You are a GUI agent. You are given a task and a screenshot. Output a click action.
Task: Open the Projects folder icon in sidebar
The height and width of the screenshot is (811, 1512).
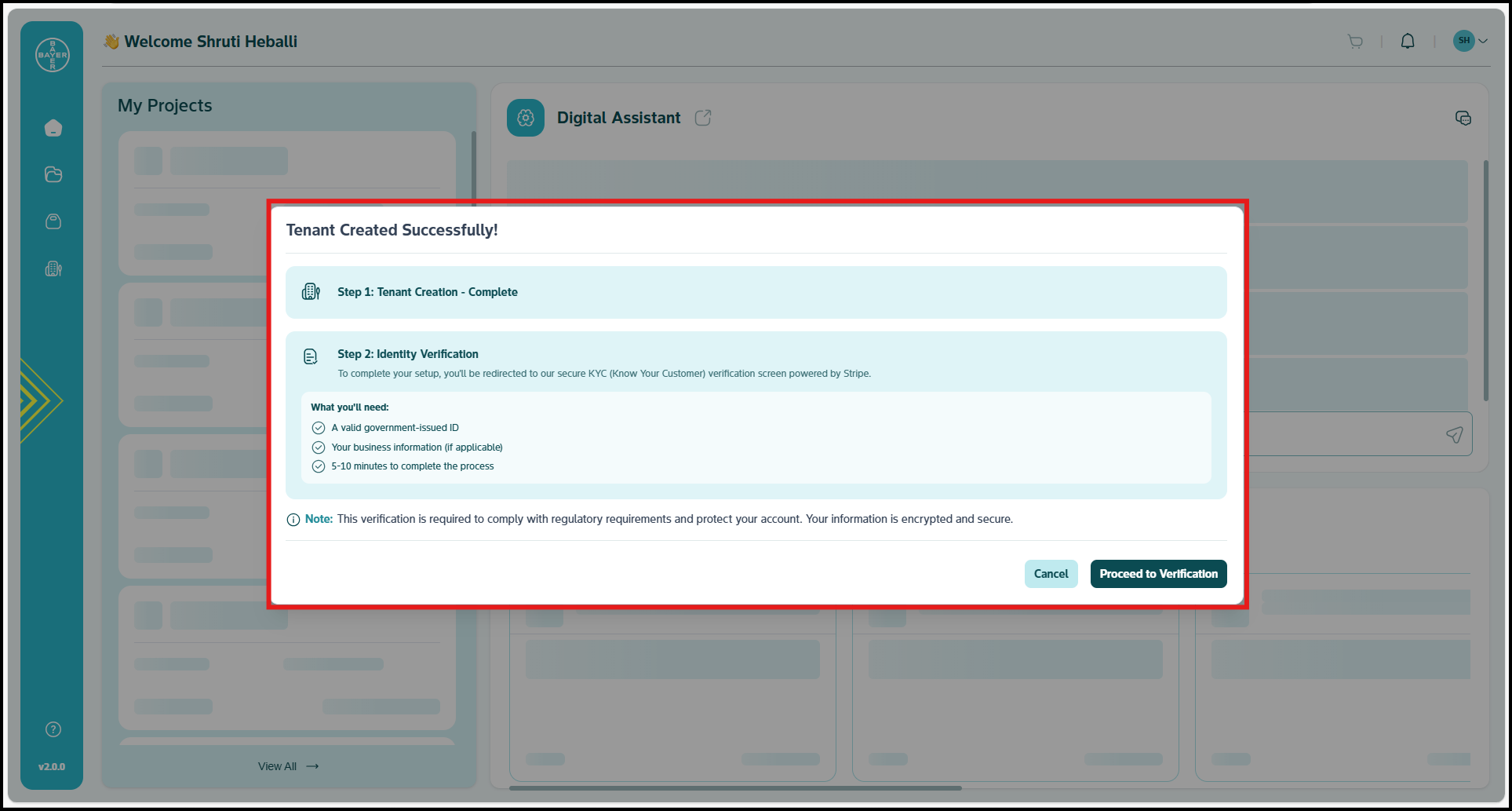tap(53, 174)
